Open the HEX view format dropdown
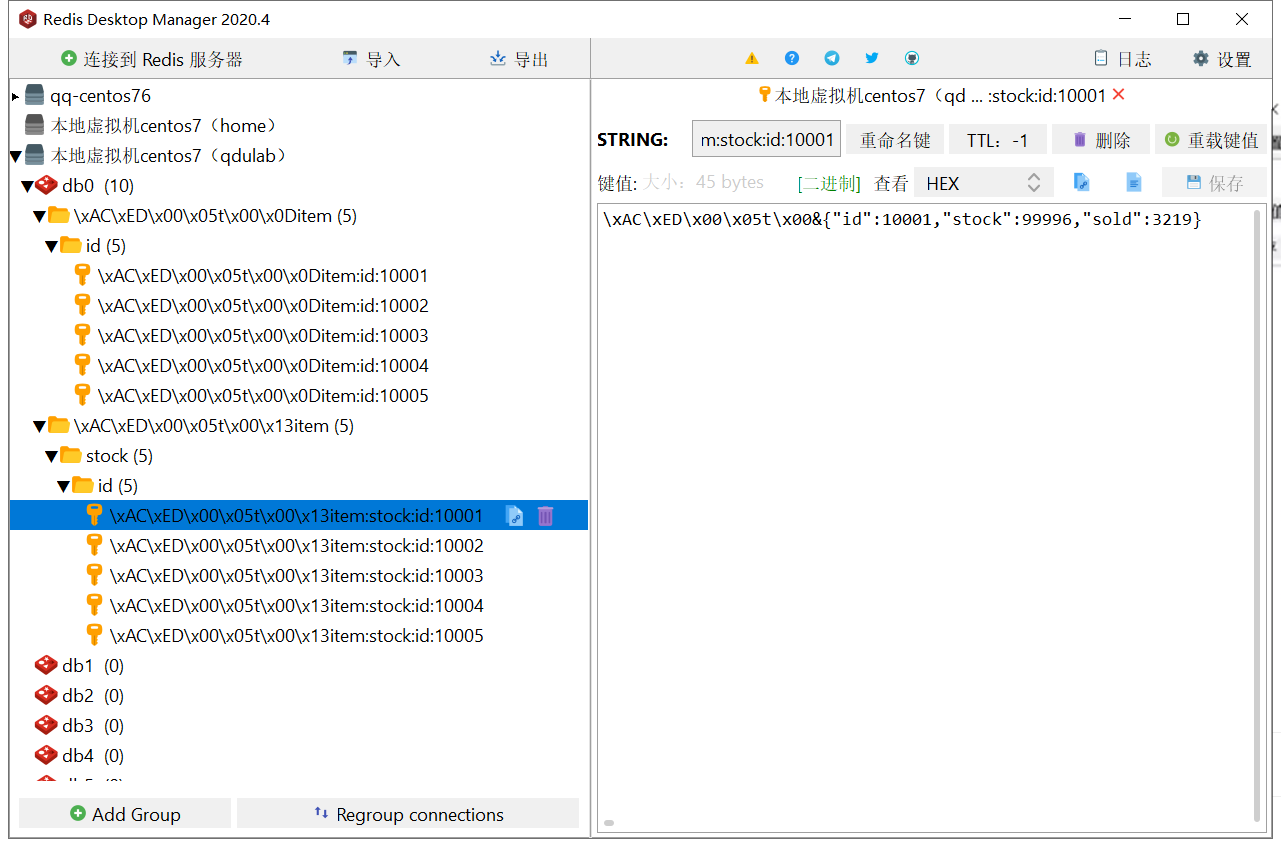The height and width of the screenshot is (847, 1281). coord(984,183)
